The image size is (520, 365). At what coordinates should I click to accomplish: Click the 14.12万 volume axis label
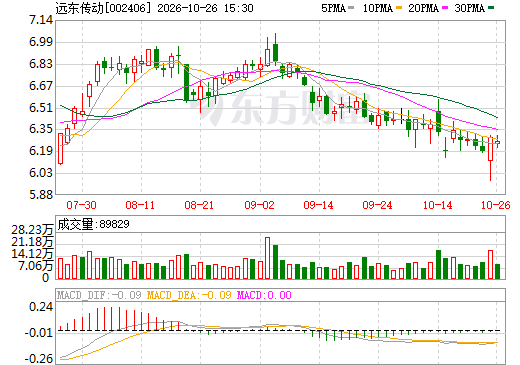click(32, 254)
